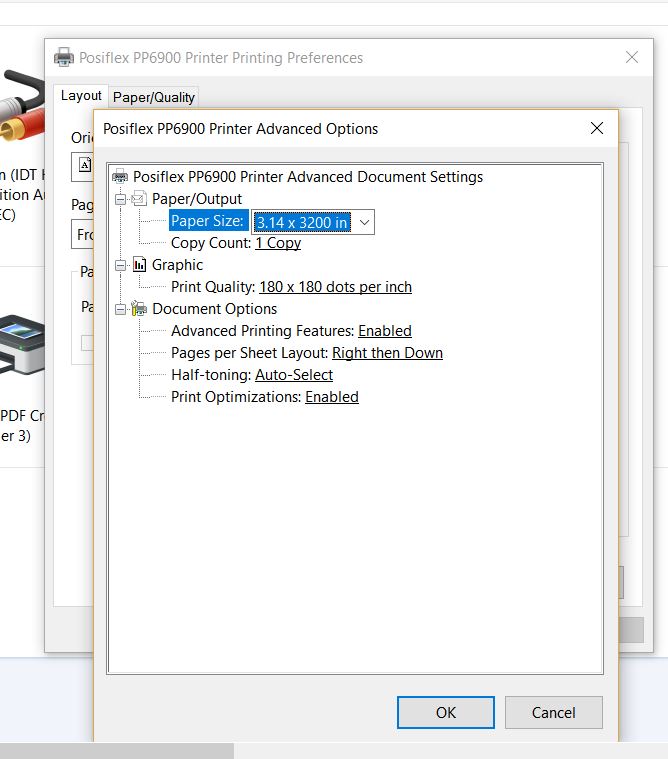Confirm with the OK button

point(446,713)
